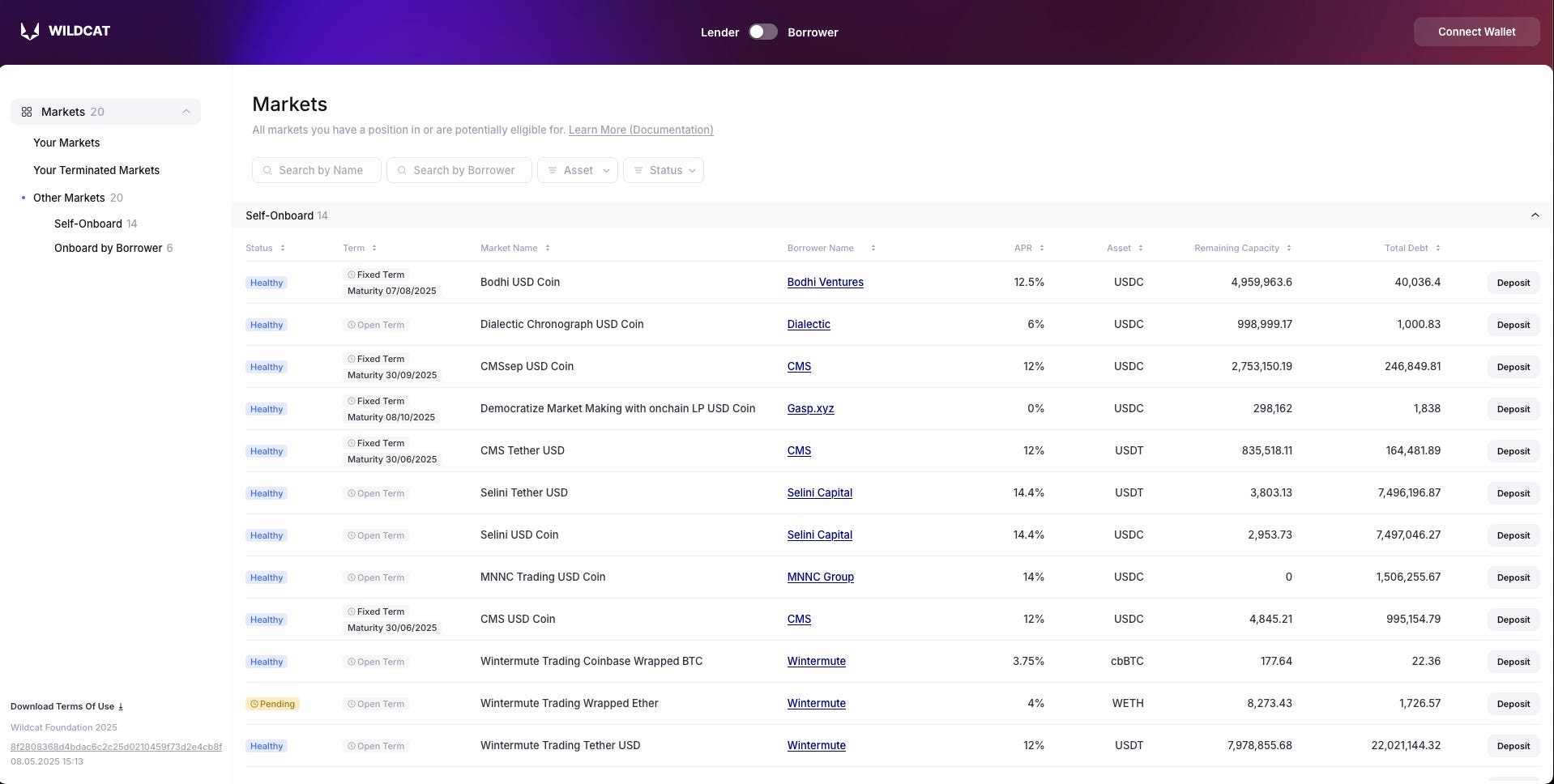The height and width of the screenshot is (784, 1554).
Task: Click filter lines icon in Status dropdown
Action: [x=638, y=170]
